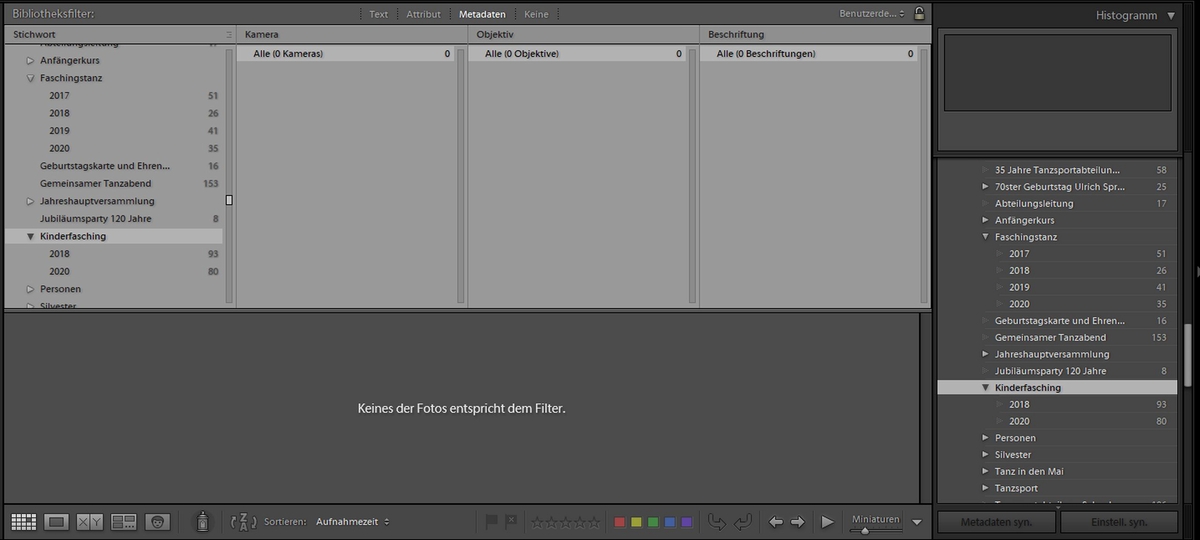Switch to grid view in the toolbar

coord(24,522)
